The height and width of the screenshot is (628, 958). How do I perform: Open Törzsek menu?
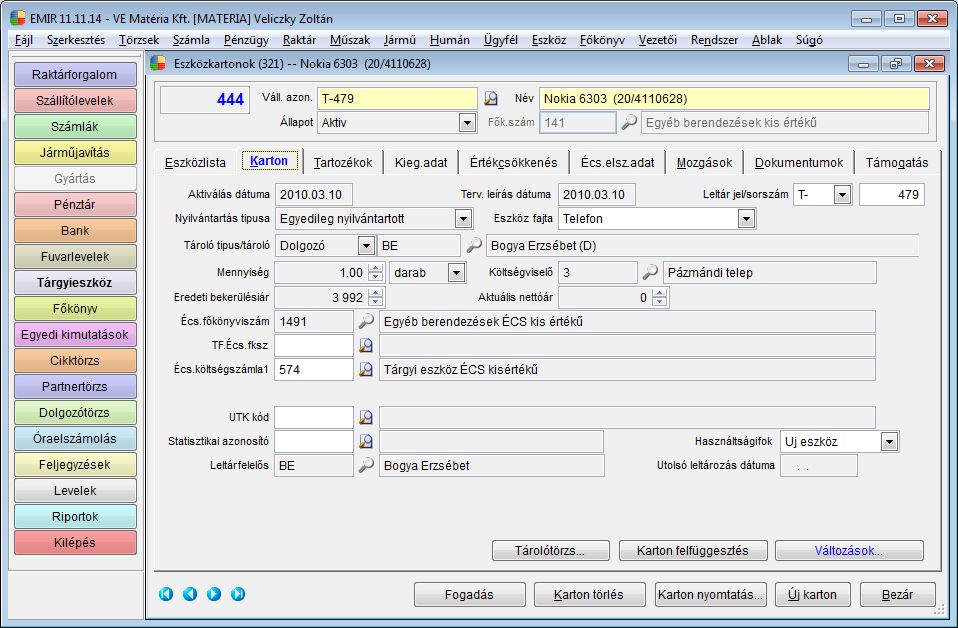click(x=139, y=40)
